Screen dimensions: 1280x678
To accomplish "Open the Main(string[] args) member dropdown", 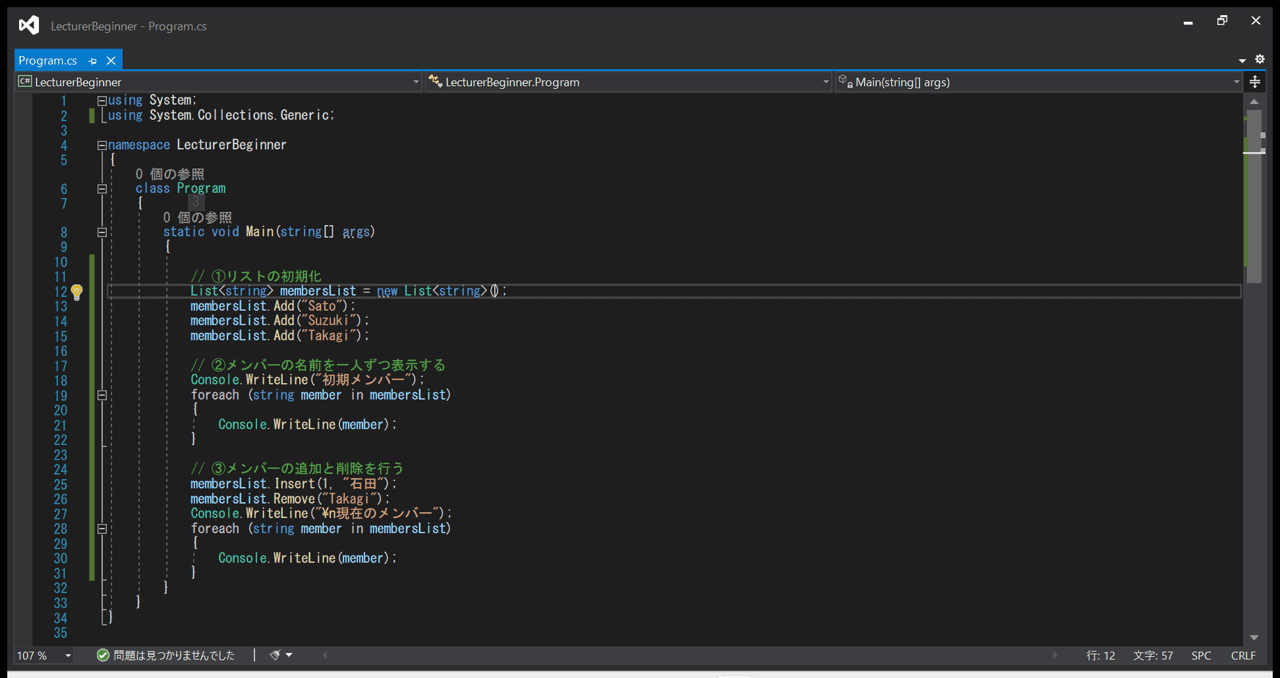I will pyautogui.click(x=1236, y=82).
